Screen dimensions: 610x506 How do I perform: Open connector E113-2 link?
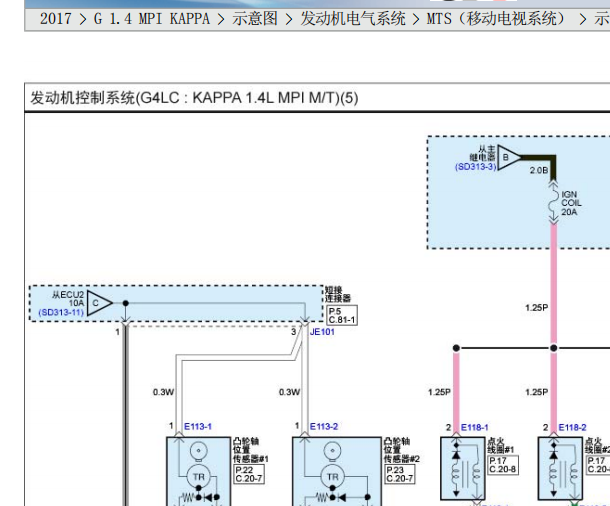324,427
